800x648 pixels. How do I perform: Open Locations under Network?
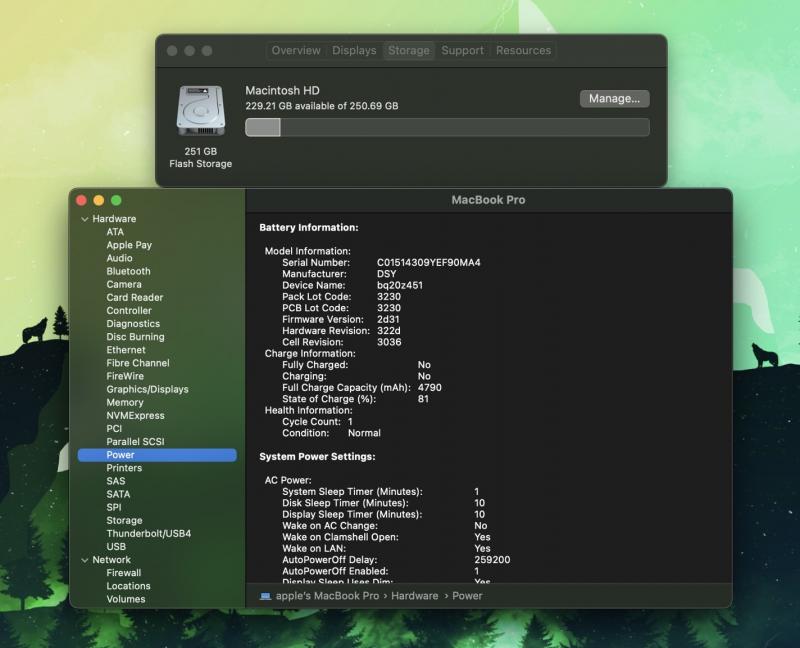(129, 586)
